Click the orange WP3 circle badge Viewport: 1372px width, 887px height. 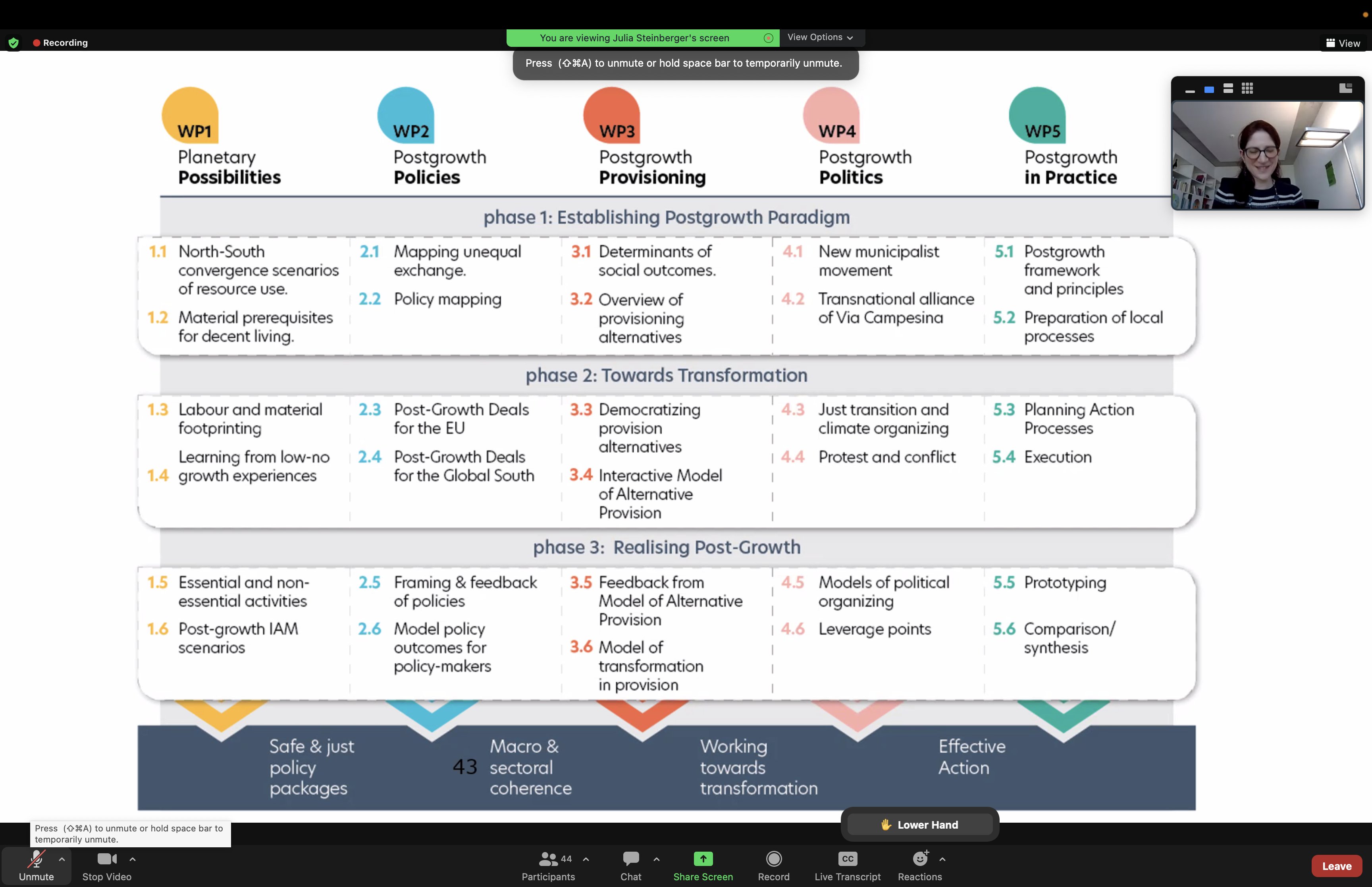pyautogui.click(x=611, y=115)
